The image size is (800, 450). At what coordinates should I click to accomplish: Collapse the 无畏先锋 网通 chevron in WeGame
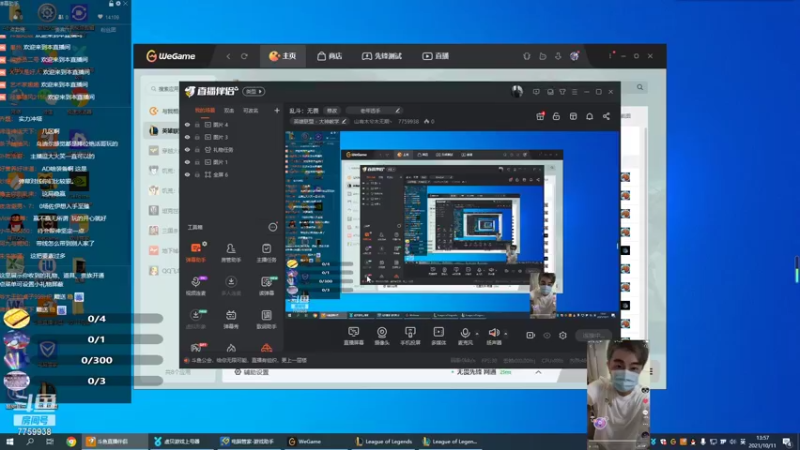pyautogui.click(x=538, y=372)
